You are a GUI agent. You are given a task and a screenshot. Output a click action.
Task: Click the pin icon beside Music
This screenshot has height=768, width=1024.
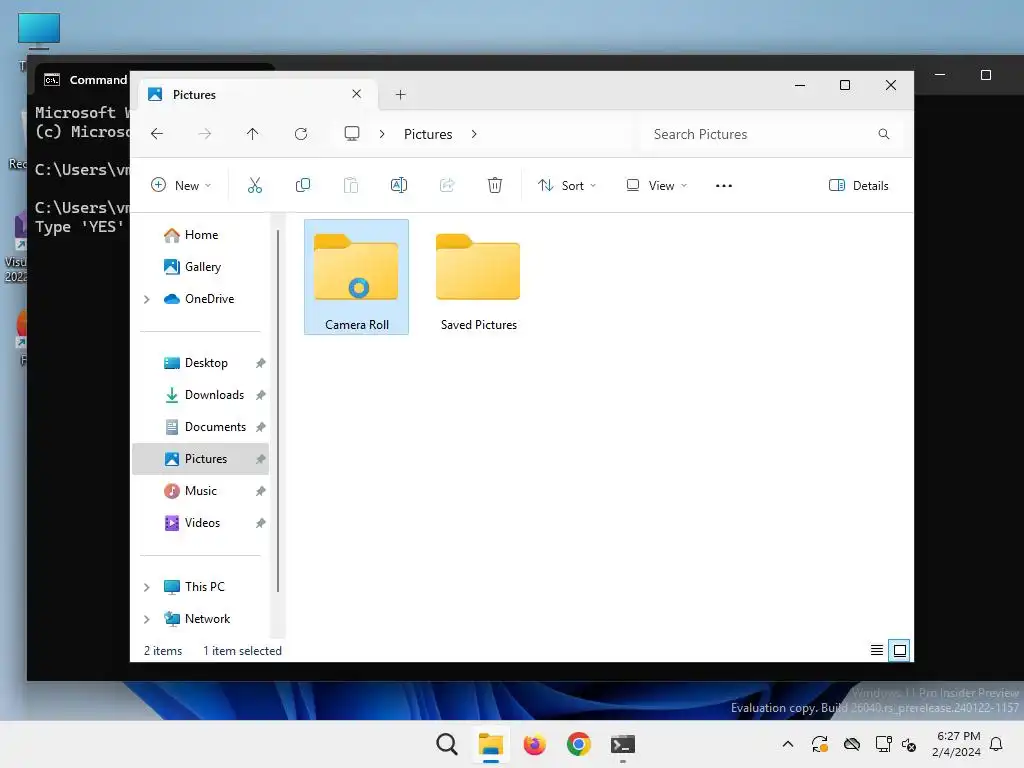261,491
